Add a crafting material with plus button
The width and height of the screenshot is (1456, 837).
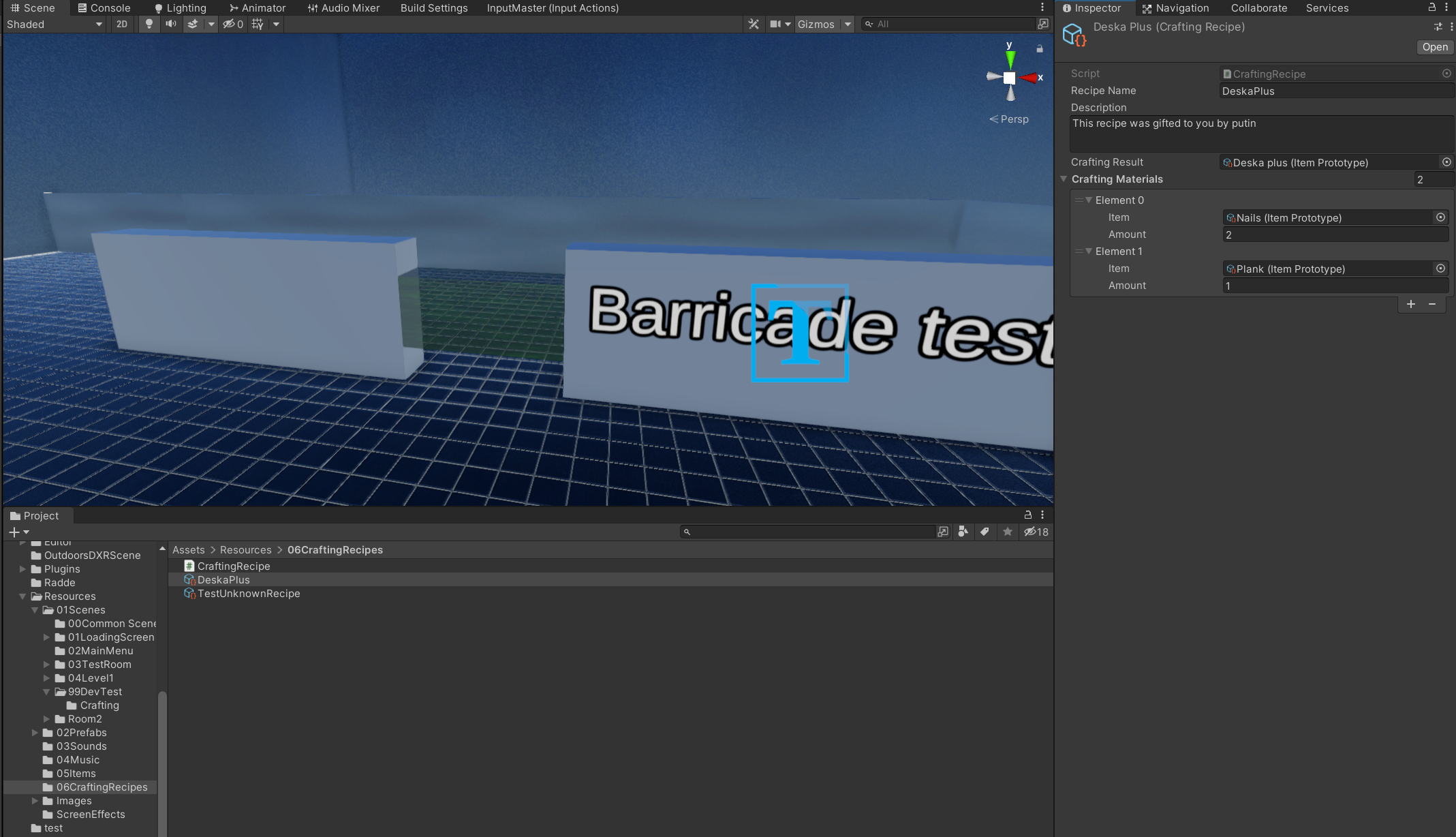pyautogui.click(x=1411, y=304)
